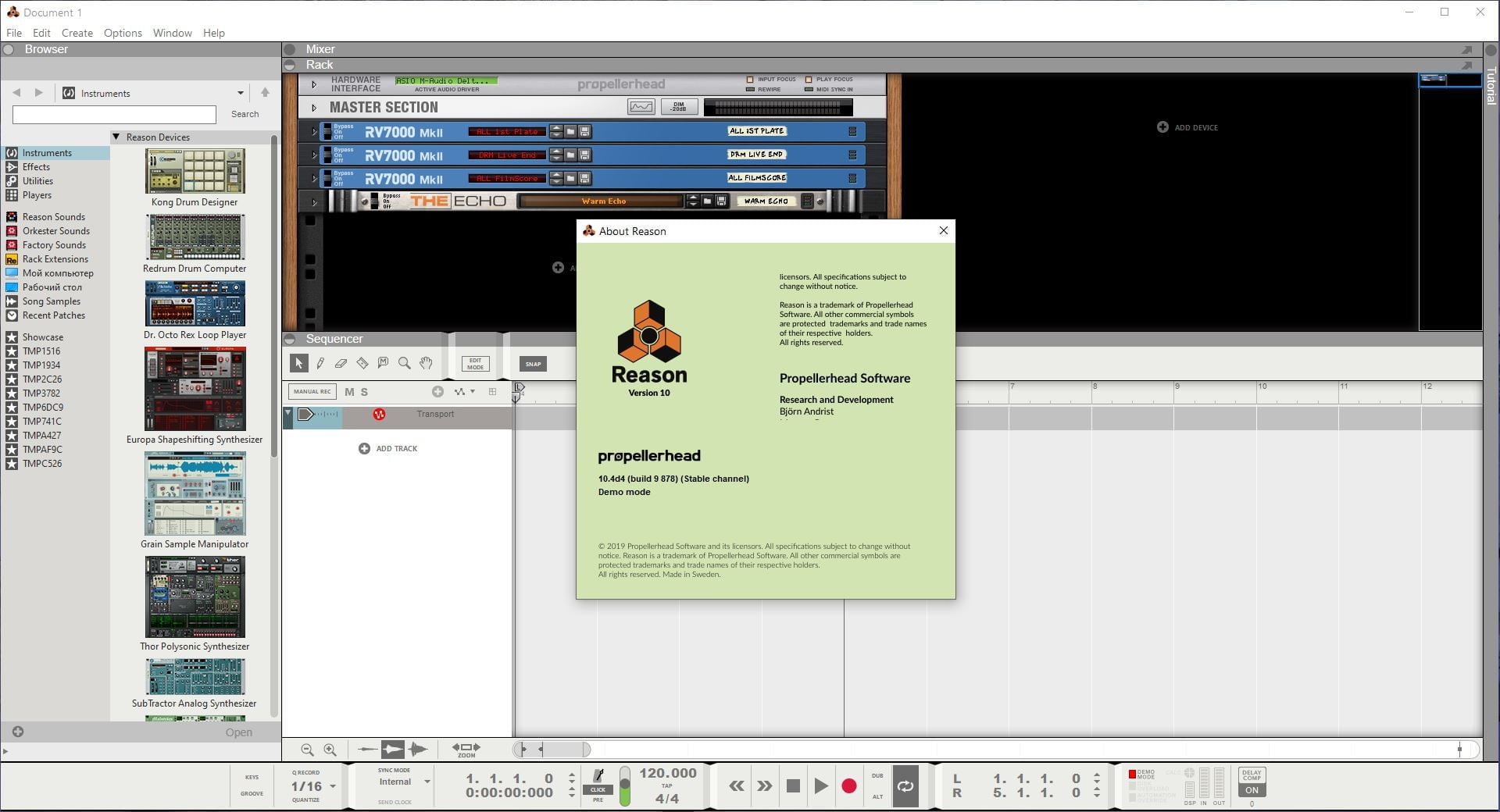The image size is (1500, 812).
Task: Open the File menu
Action: (x=14, y=33)
